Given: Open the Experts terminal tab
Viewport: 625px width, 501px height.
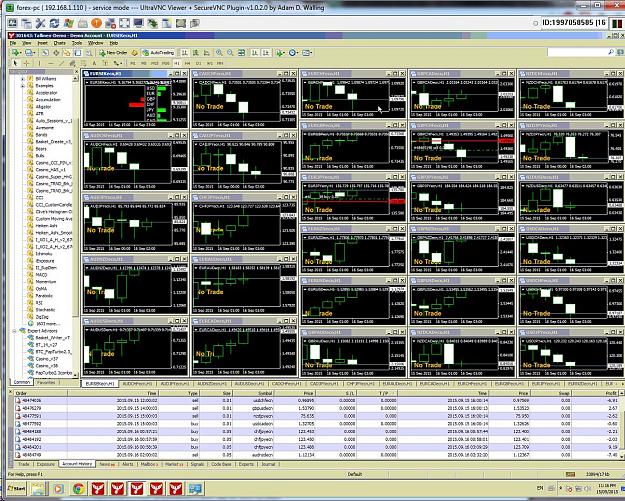Looking at the screenshot, I should 246,464.
